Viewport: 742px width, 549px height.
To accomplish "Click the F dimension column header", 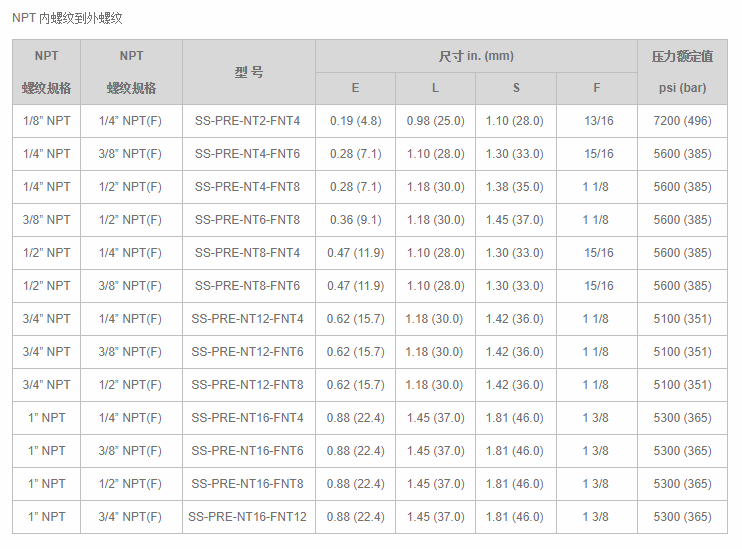I will 597,88.
